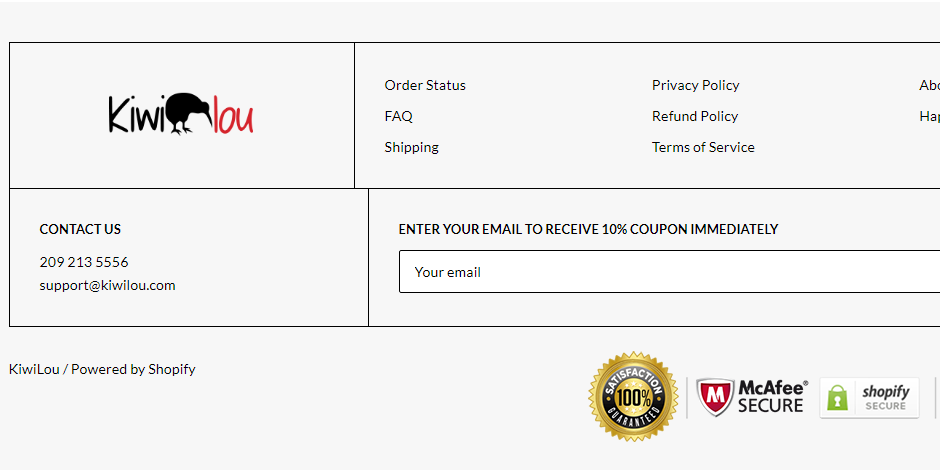Read the Terms of Service
The width and height of the screenshot is (940, 470).
click(703, 147)
